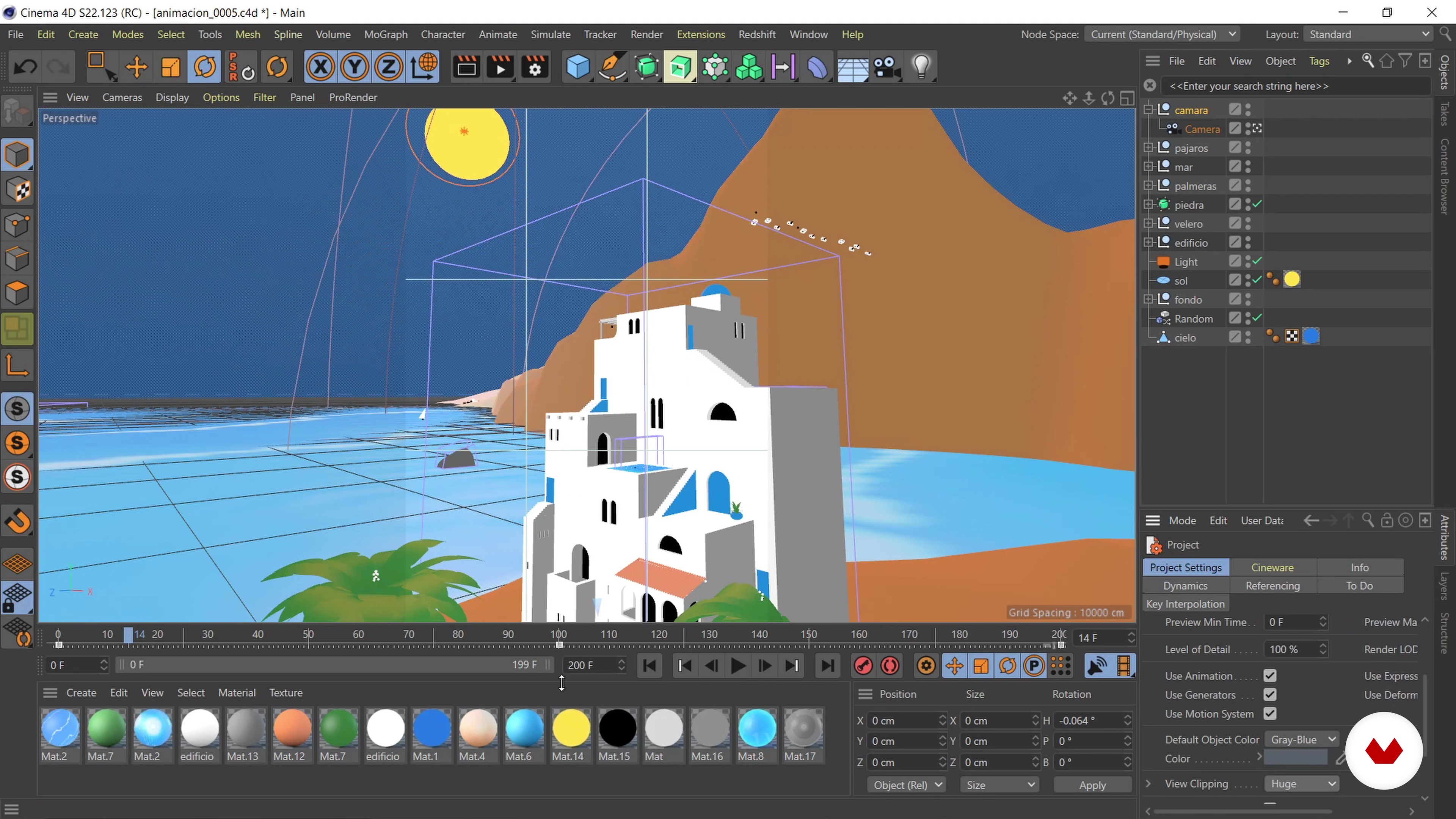This screenshot has height=819, width=1456.
Task: Open the Referencing tab
Action: tap(1272, 585)
